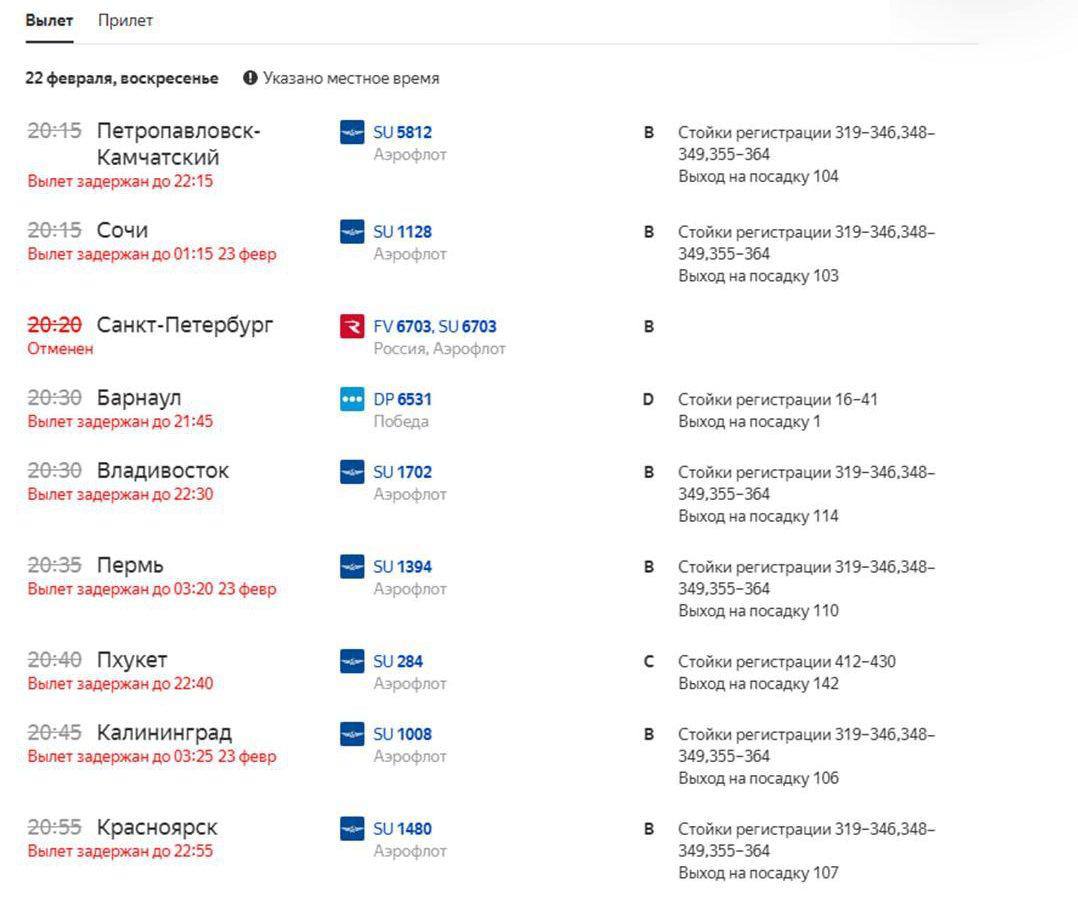This screenshot has width=1078, height=906.
Task: Open flight SU 5812 link
Action: pos(402,132)
